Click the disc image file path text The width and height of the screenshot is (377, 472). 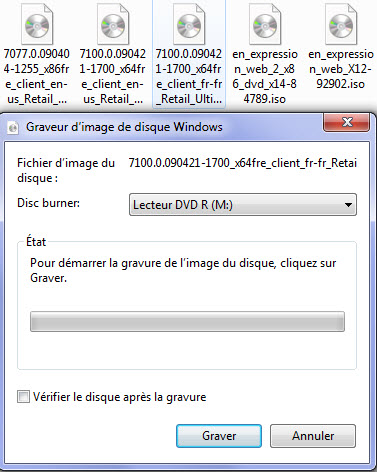coord(243,163)
